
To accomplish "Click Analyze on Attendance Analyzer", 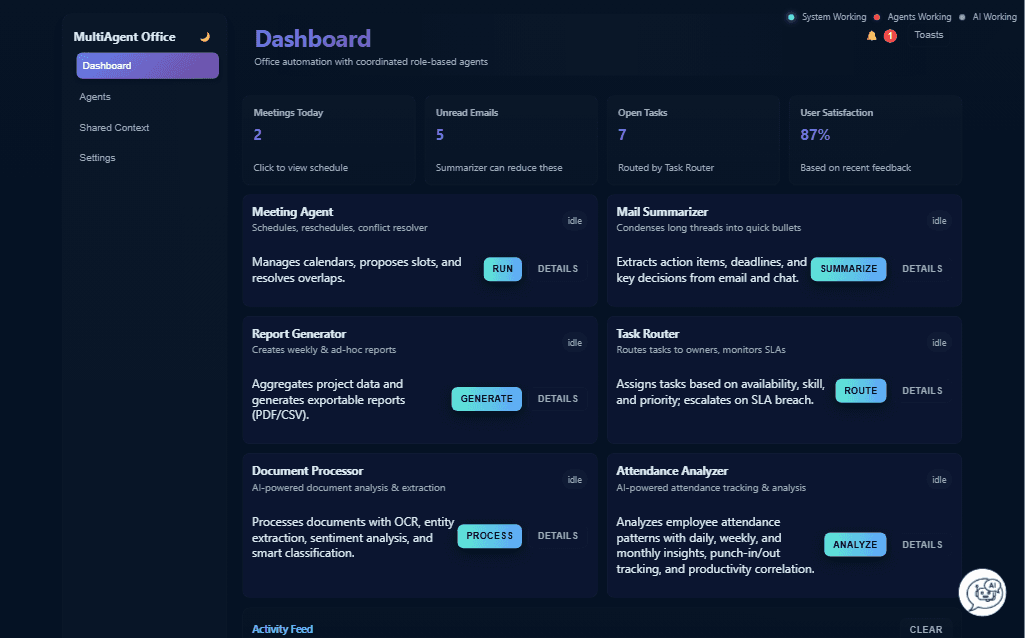I will (x=855, y=545).
